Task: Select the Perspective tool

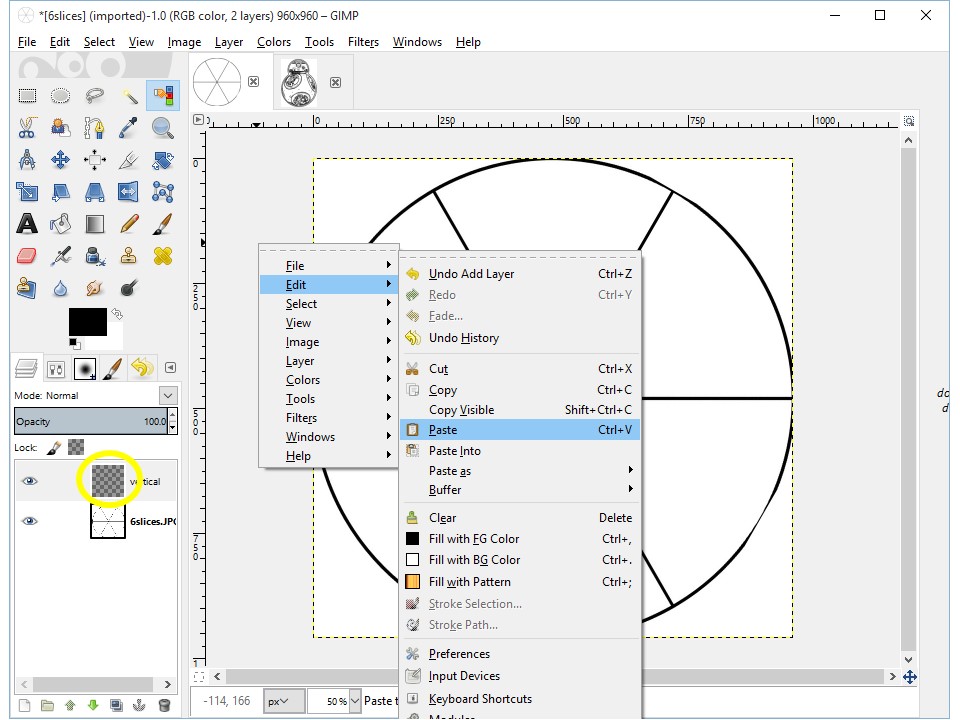Action: point(94,192)
